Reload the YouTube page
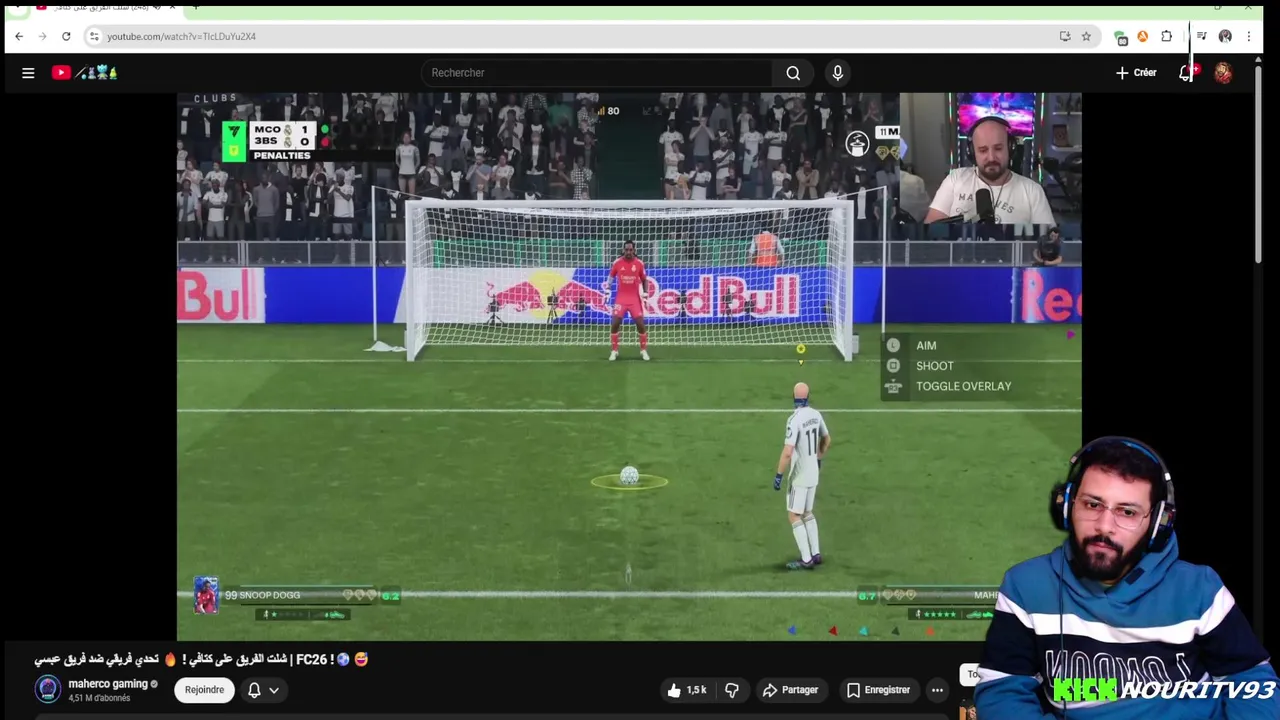 66,36
